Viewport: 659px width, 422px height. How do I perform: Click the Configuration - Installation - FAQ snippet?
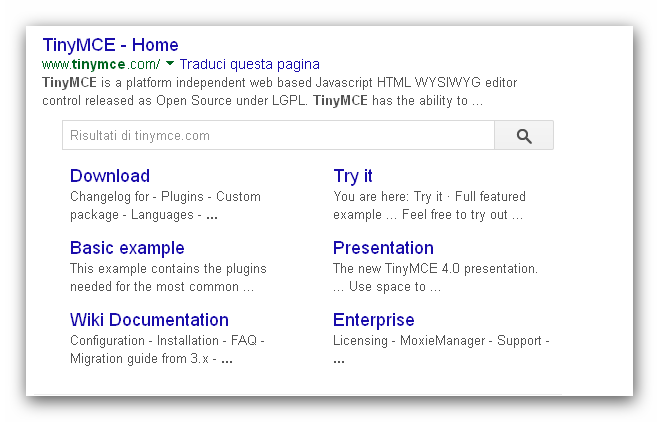pyautogui.click(x=167, y=340)
